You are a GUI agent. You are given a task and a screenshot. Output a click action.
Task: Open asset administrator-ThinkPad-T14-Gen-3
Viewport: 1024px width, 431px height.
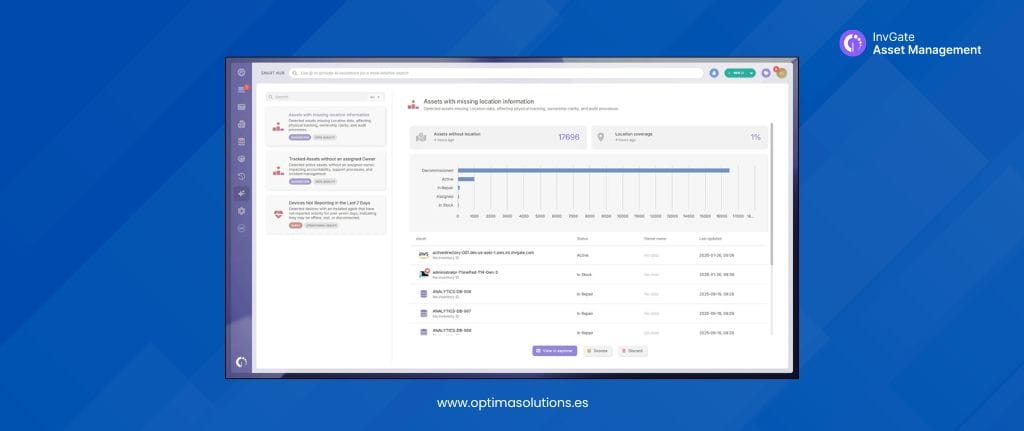pos(465,272)
